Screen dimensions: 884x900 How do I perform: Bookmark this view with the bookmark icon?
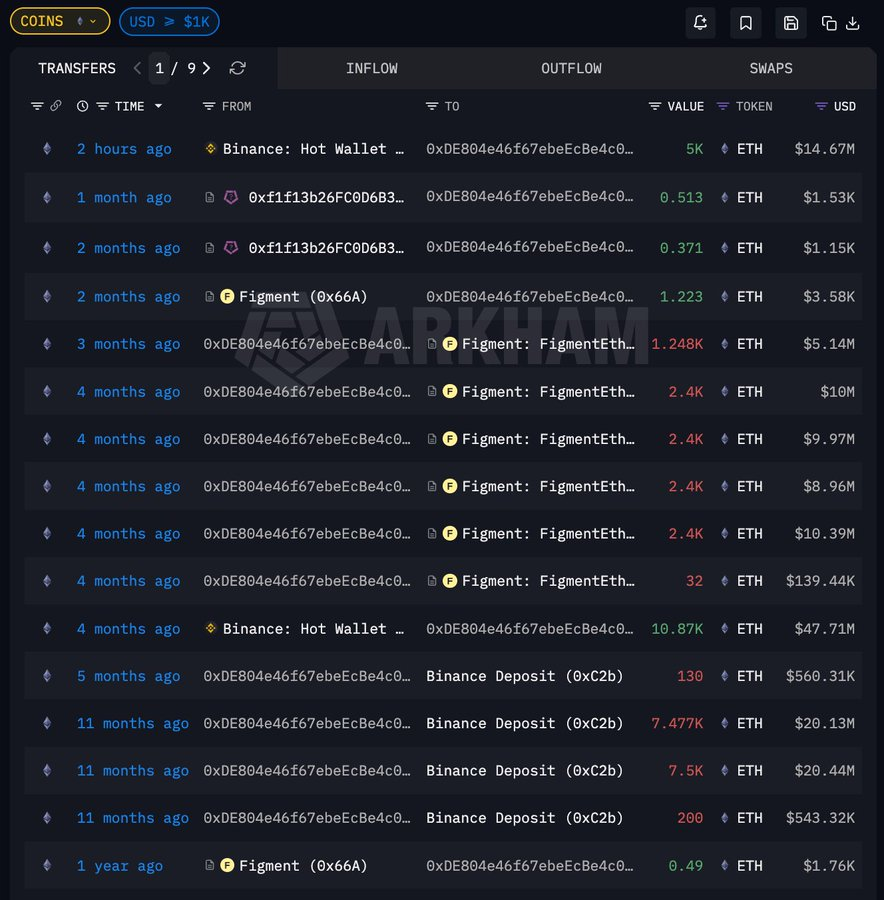click(746, 23)
